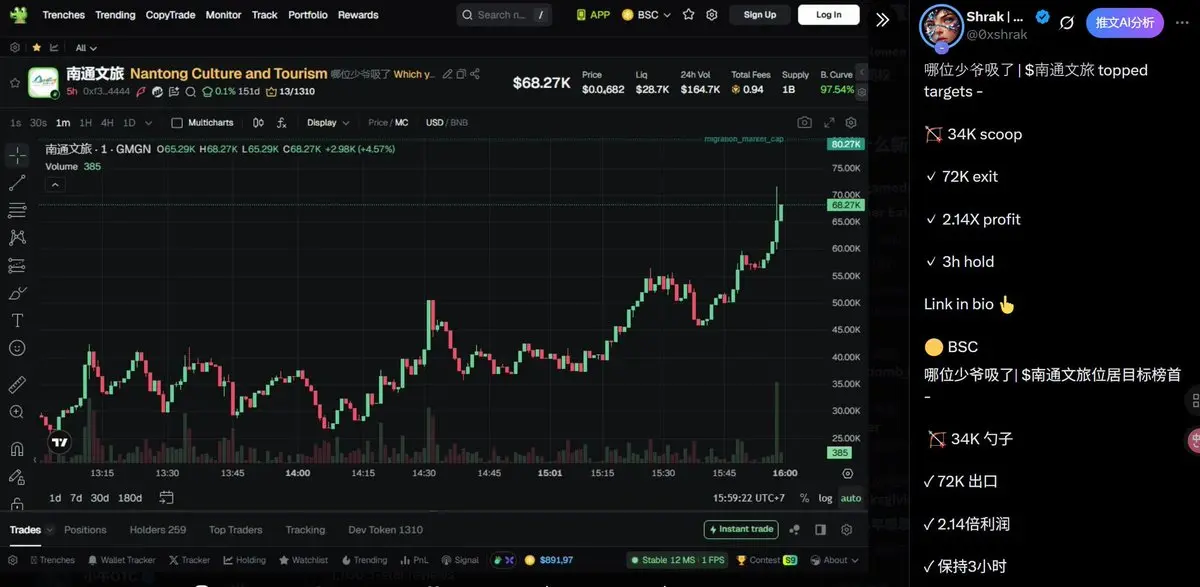Image resolution: width=1200 pixels, height=587 pixels.
Task: Click the Sign Up button
Action: click(760, 15)
